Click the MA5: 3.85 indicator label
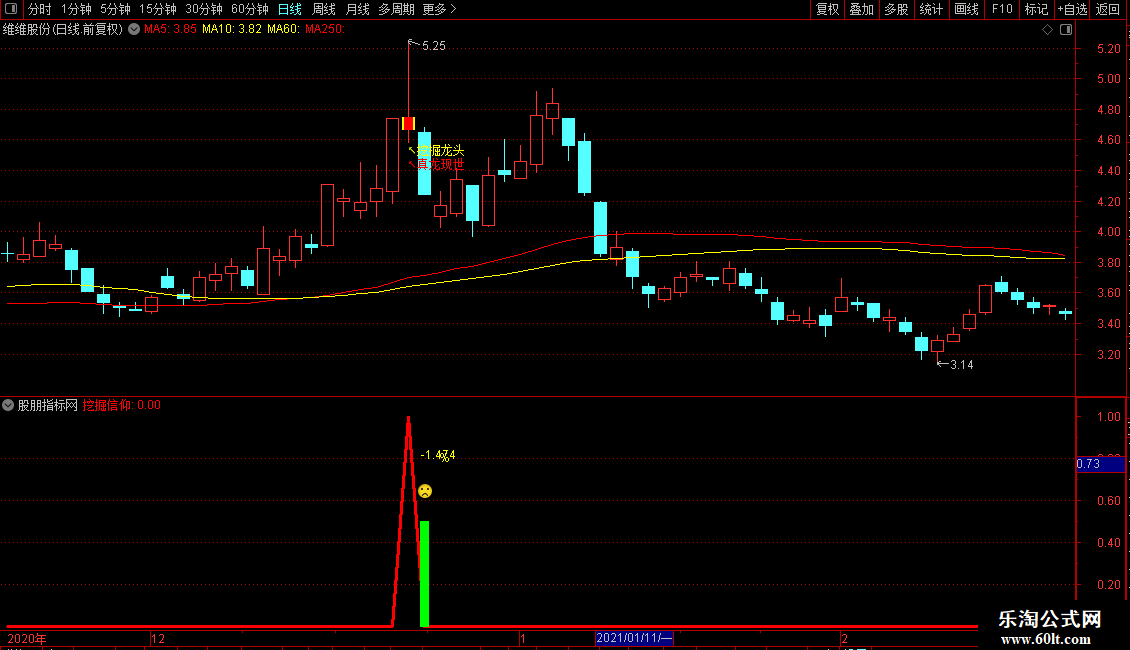Viewport: 1130px width, 650px height. point(170,29)
